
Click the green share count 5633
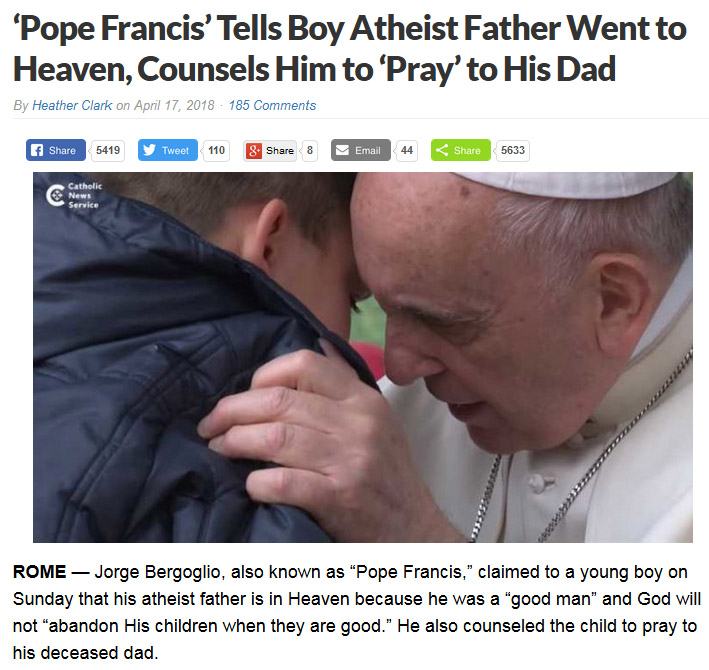click(x=512, y=150)
